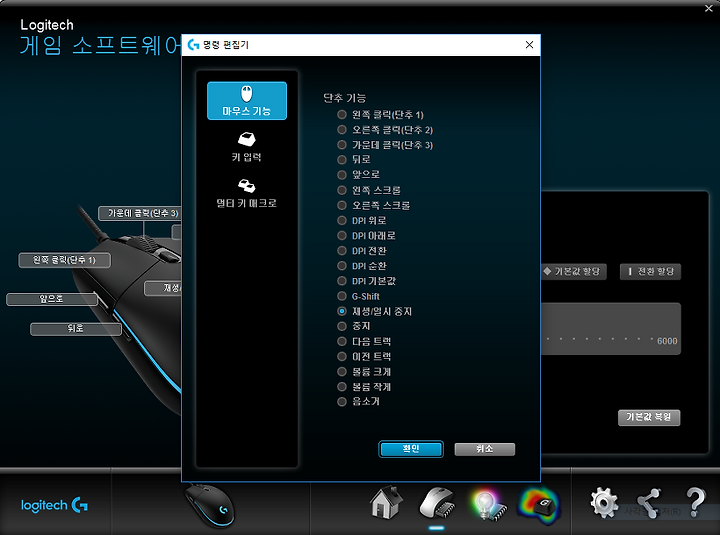Select 중지 radio option
The image size is (720, 535).
coord(354,326)
